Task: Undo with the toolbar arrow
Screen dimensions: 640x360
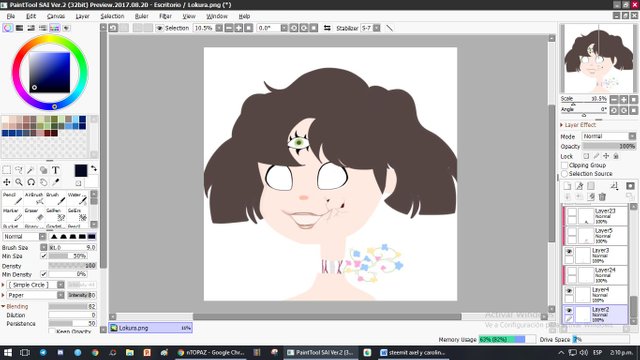Action: 113,28
